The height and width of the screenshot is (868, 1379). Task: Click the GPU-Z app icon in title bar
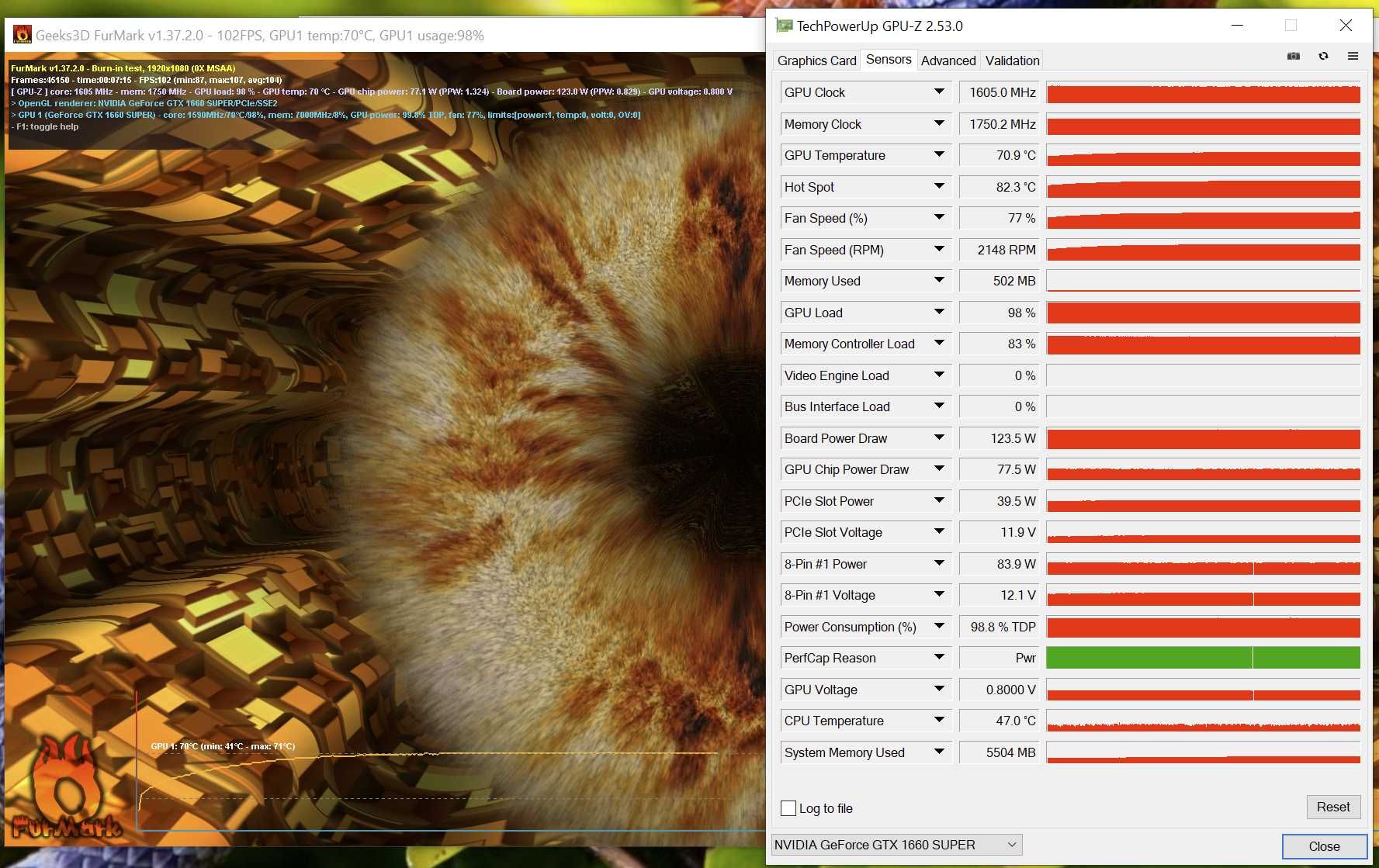click(784, 26)
